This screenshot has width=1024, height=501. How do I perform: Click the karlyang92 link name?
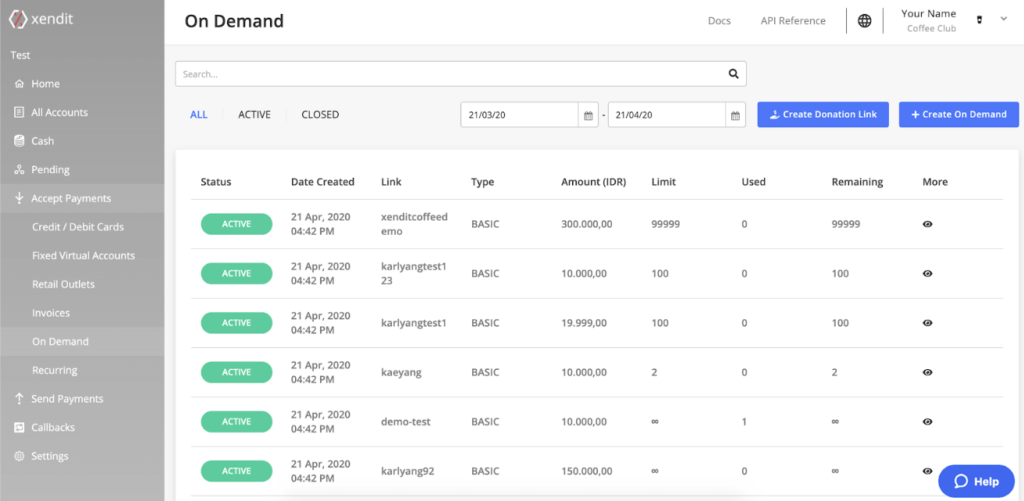408,471
